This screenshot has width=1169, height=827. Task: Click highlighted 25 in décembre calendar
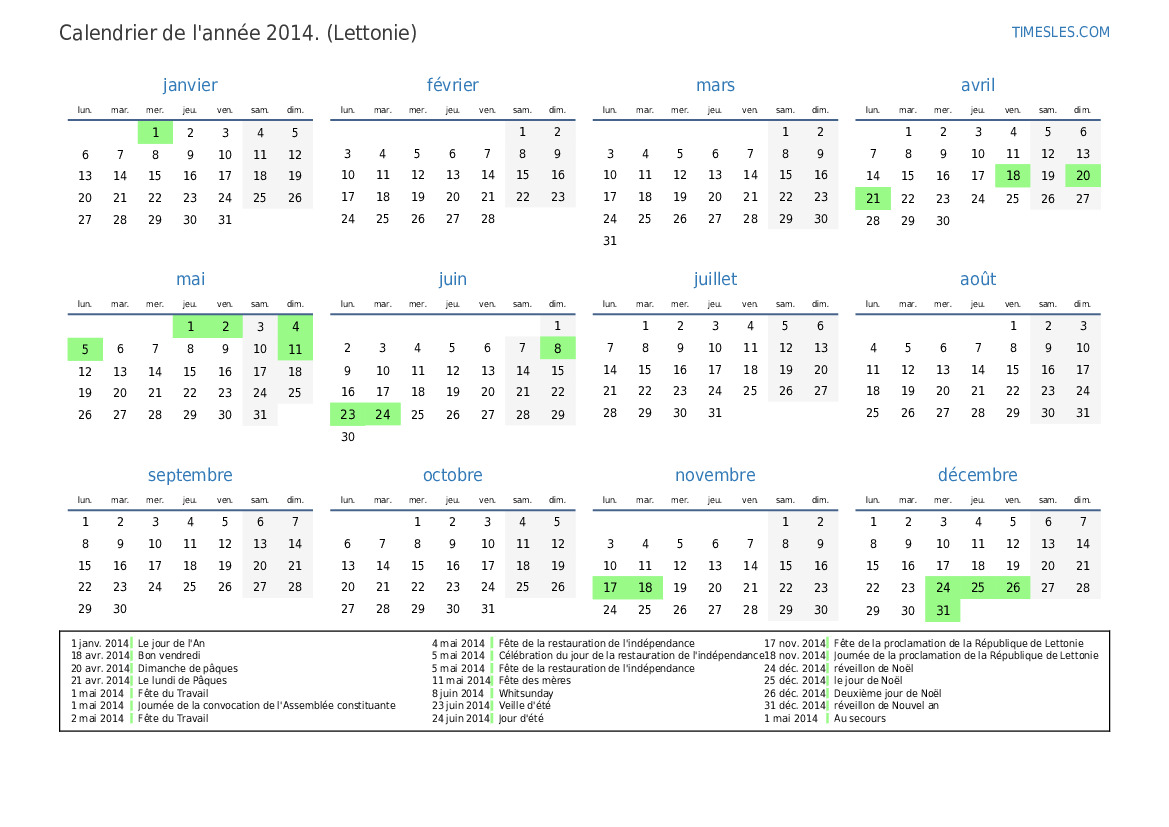click(978, 588)
